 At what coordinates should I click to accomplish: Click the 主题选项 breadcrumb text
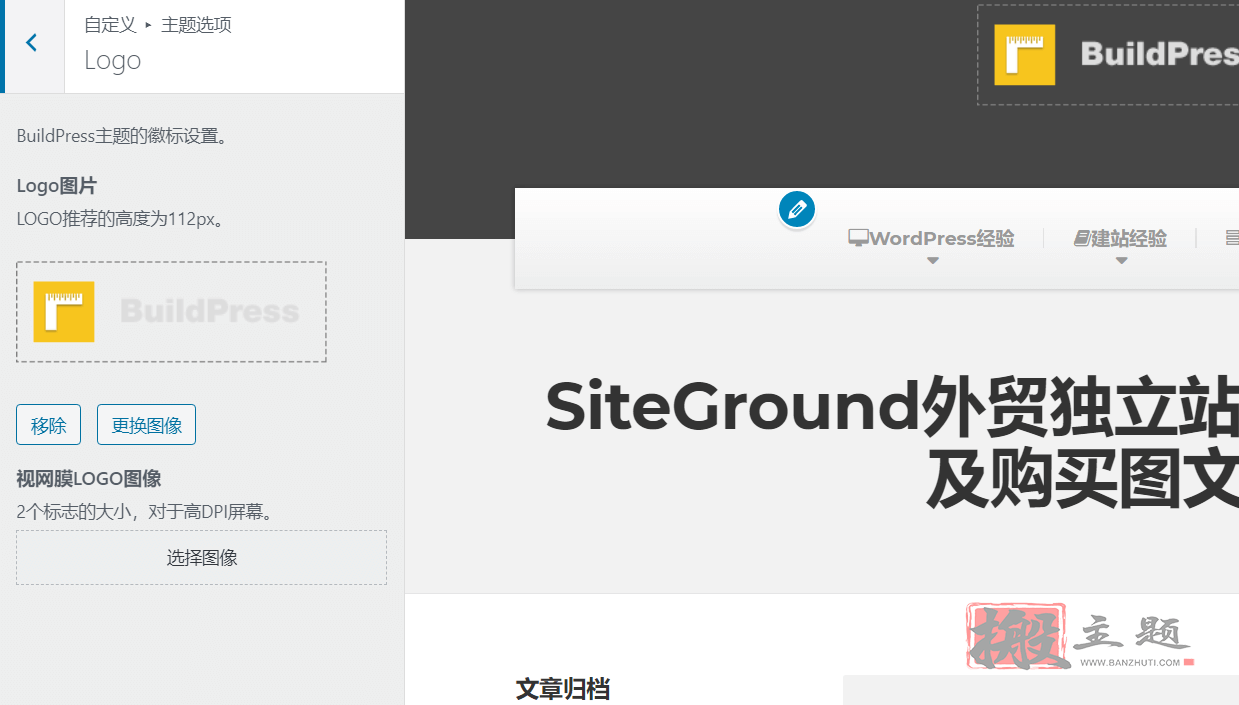pyautogui.click(x=196, y=25)
